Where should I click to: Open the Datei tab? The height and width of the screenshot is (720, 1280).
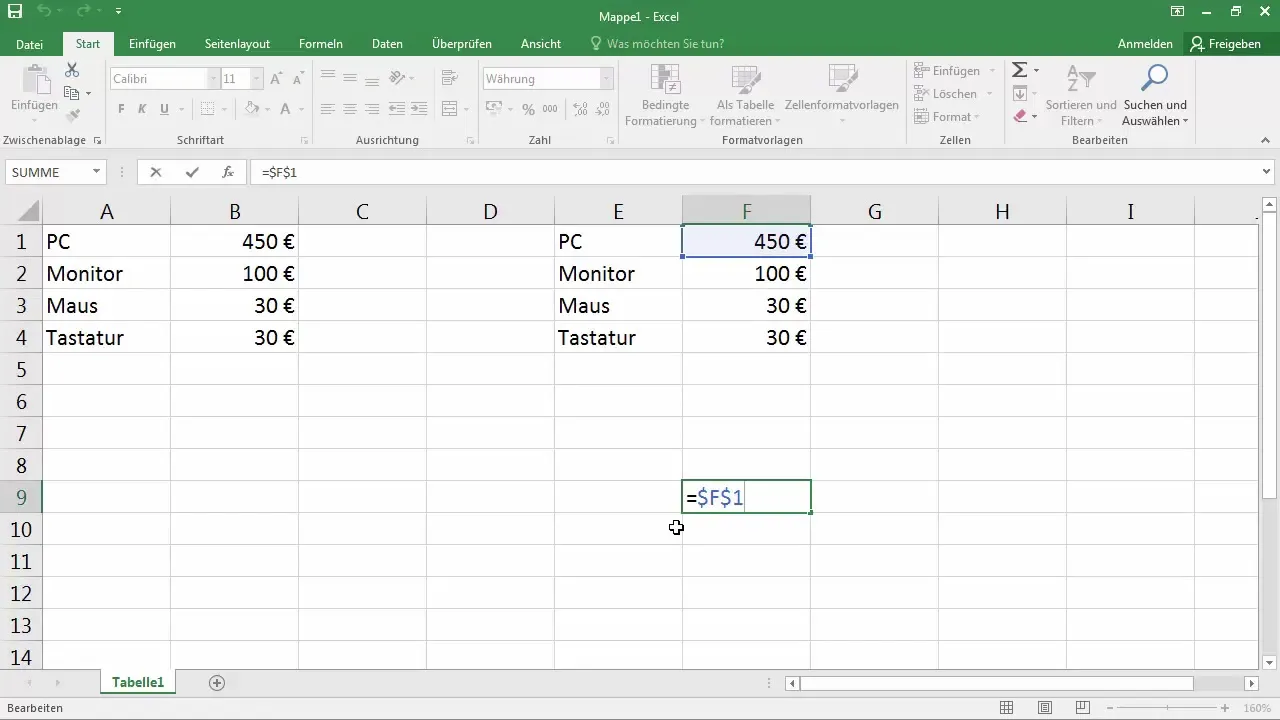[30, 44]
